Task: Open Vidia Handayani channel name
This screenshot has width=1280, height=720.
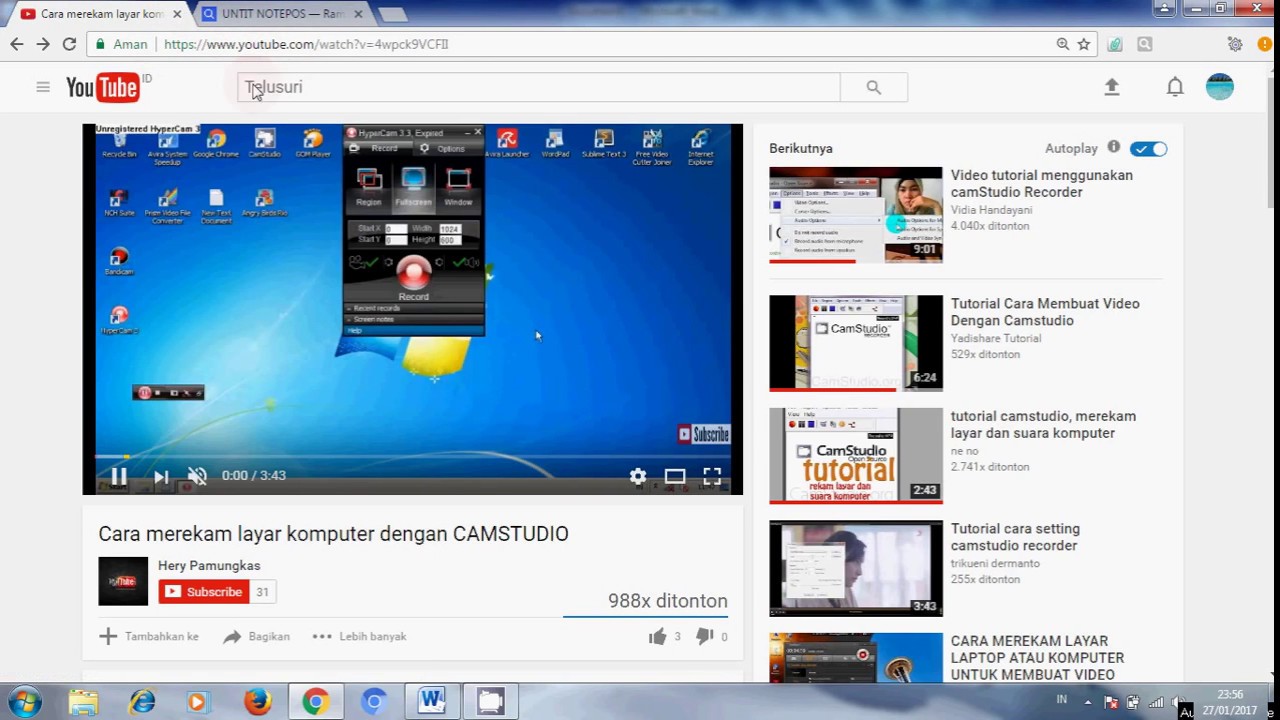Action: 991,210
